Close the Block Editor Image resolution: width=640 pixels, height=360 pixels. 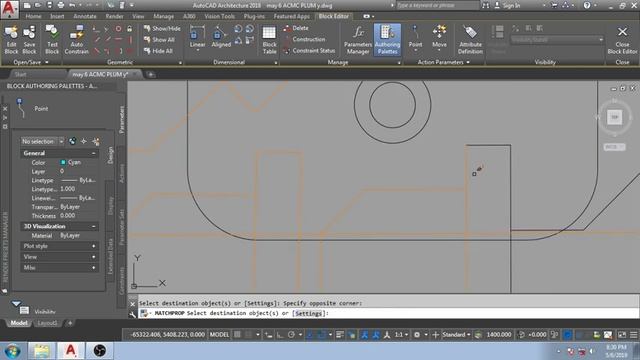622,40
